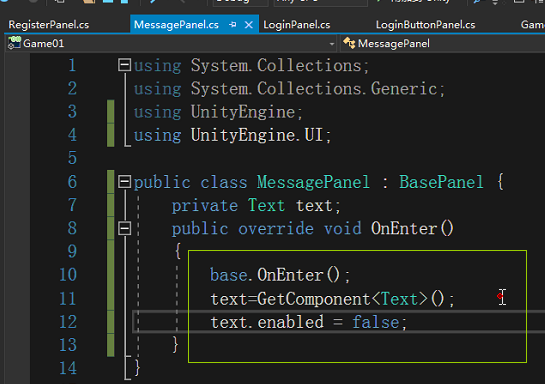Pin the MessagePanel.cs tab

tap(233, 25)
